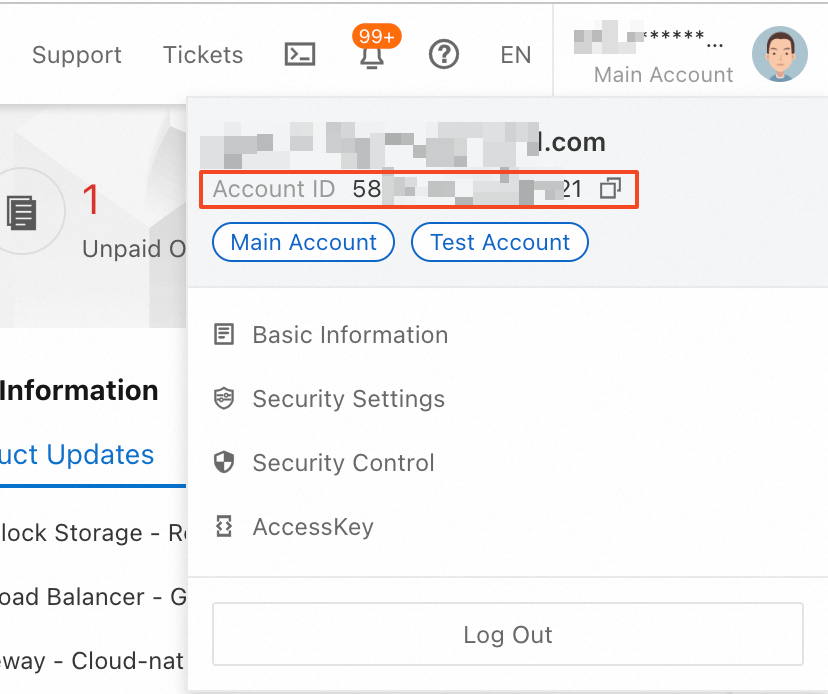The height and width of the screenshot is (694, 828).
Task: Switch to the Product Updates tab
Action: pyautogui.click(x=77, y=455)
